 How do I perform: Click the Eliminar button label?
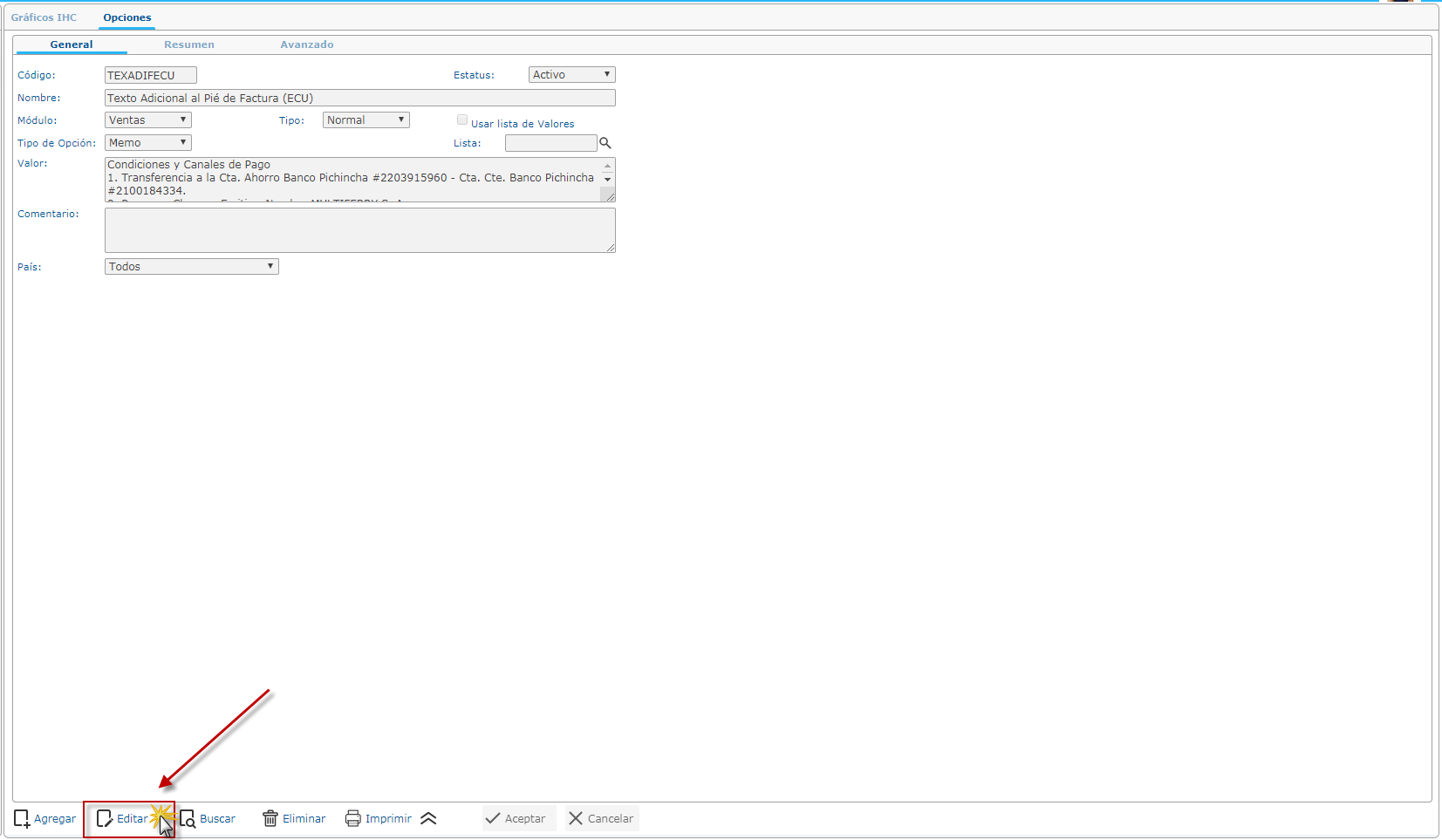[304, 819]
